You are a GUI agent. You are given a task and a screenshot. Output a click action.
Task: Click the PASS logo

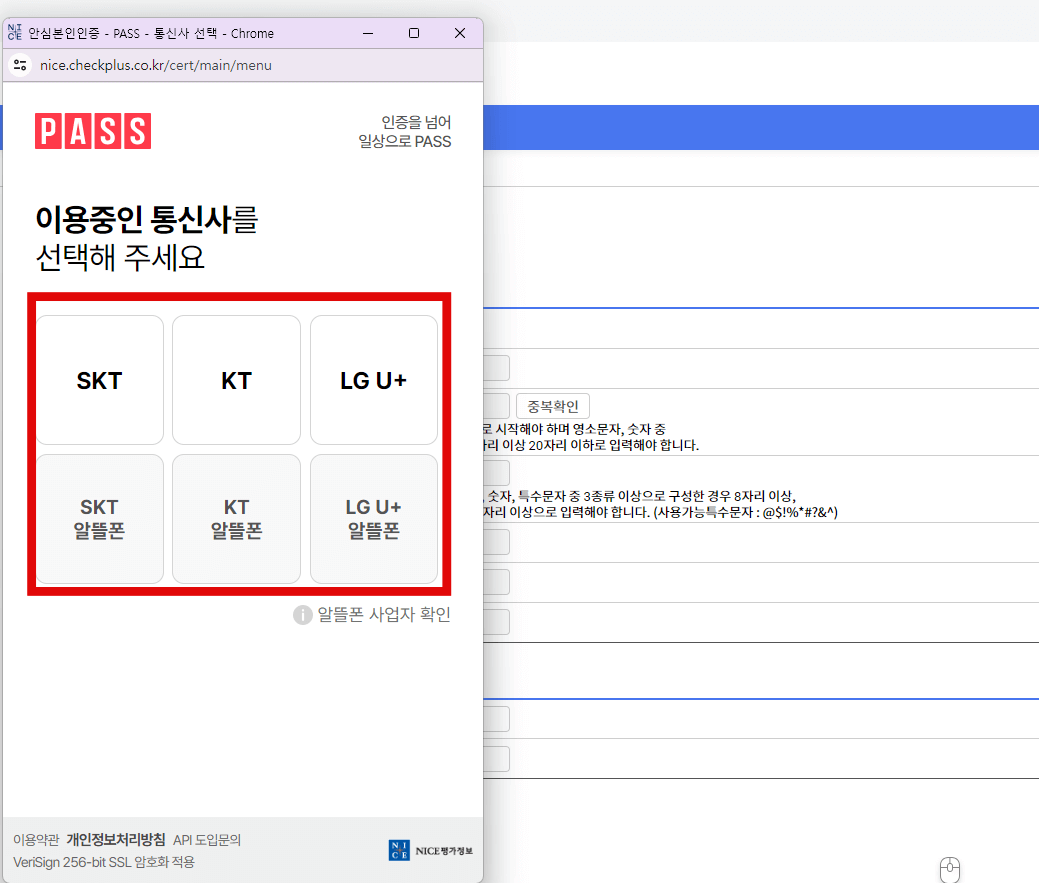pyautogui.click(x=92, y=130)
